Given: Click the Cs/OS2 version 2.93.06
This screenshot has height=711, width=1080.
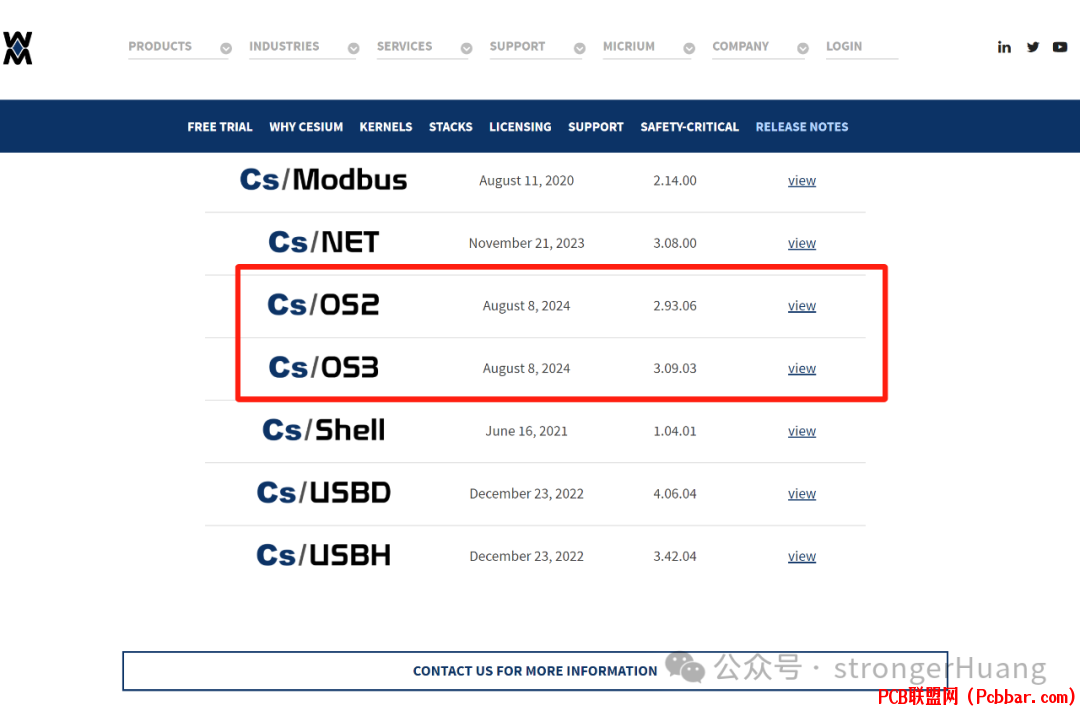Looking at the screenshot, I should pos(675,305).
